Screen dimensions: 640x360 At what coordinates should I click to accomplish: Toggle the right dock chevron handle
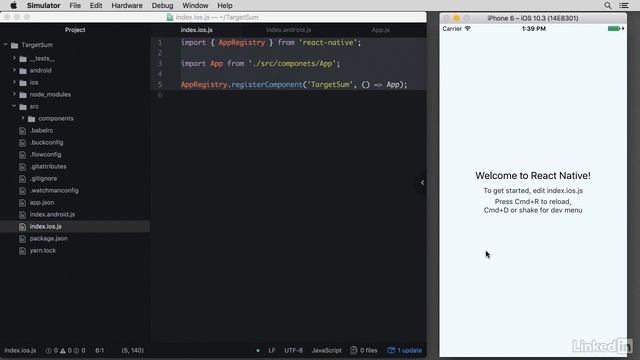(x=422, y=182)
